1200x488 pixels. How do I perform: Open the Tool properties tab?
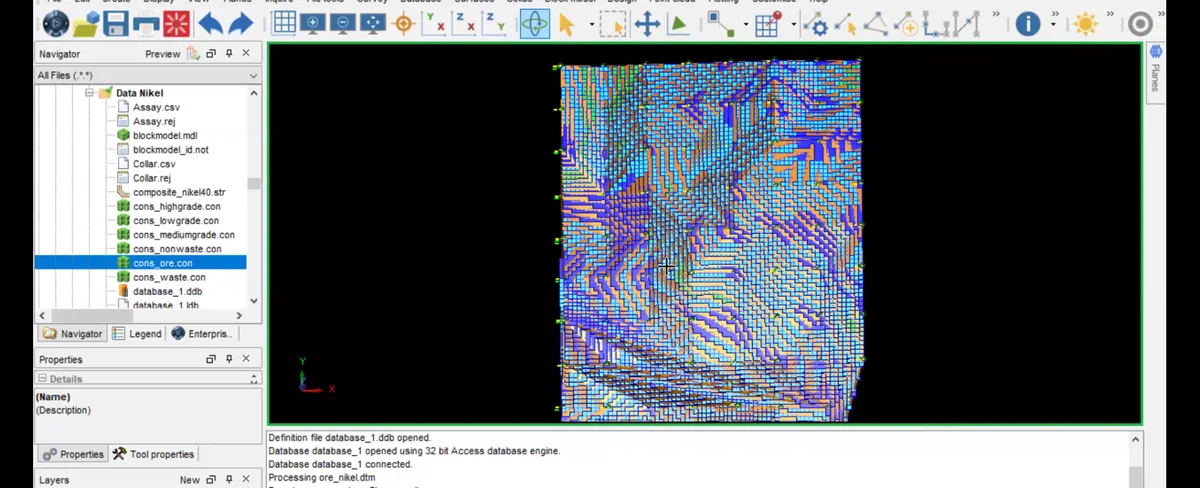tap(154, 454)
